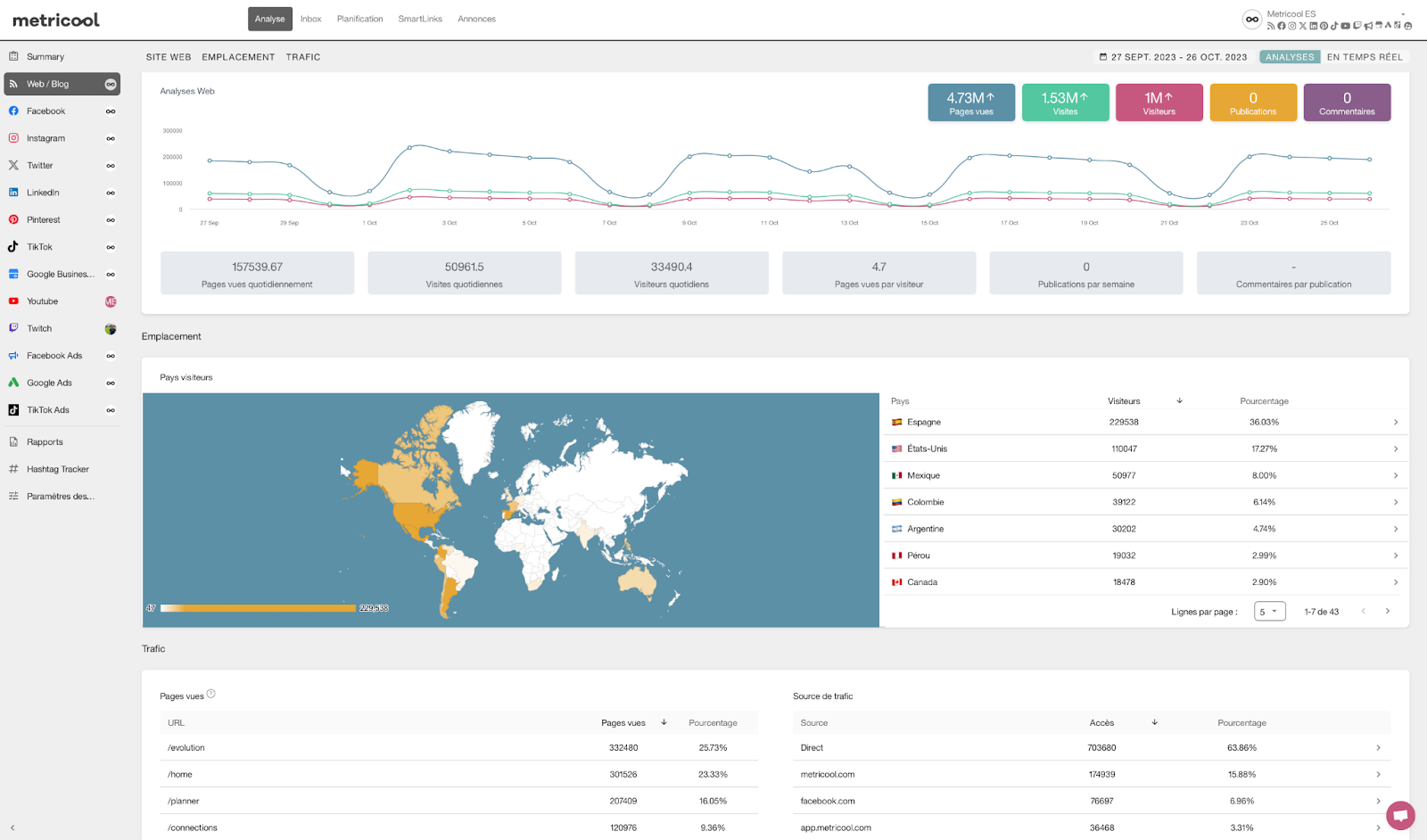This screenshot has width=1427, height=840.
Task: Sort traffic sources by Accès arrow
Action: tap(1155, 722)
